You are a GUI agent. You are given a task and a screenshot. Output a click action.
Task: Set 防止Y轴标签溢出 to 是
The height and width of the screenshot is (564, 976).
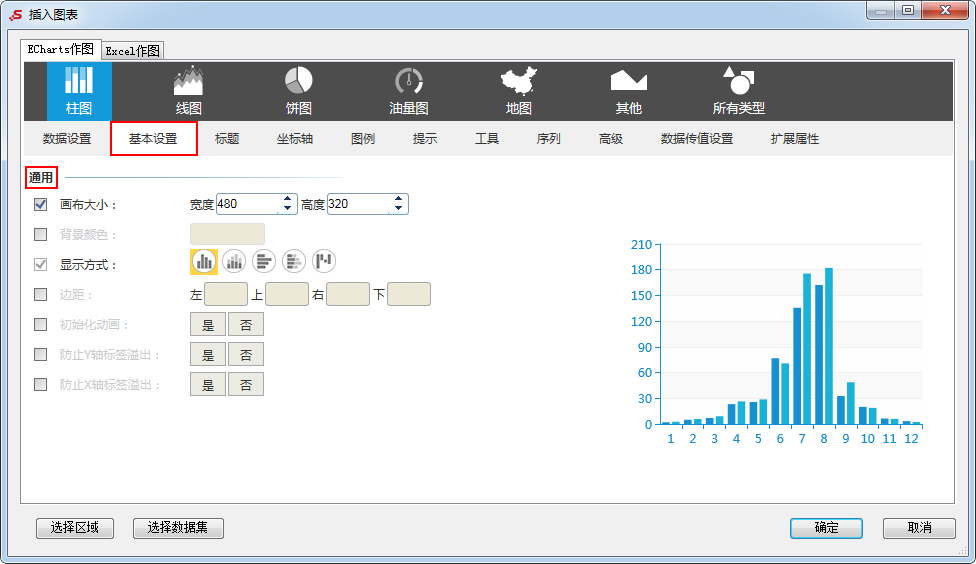coord(208,355)
